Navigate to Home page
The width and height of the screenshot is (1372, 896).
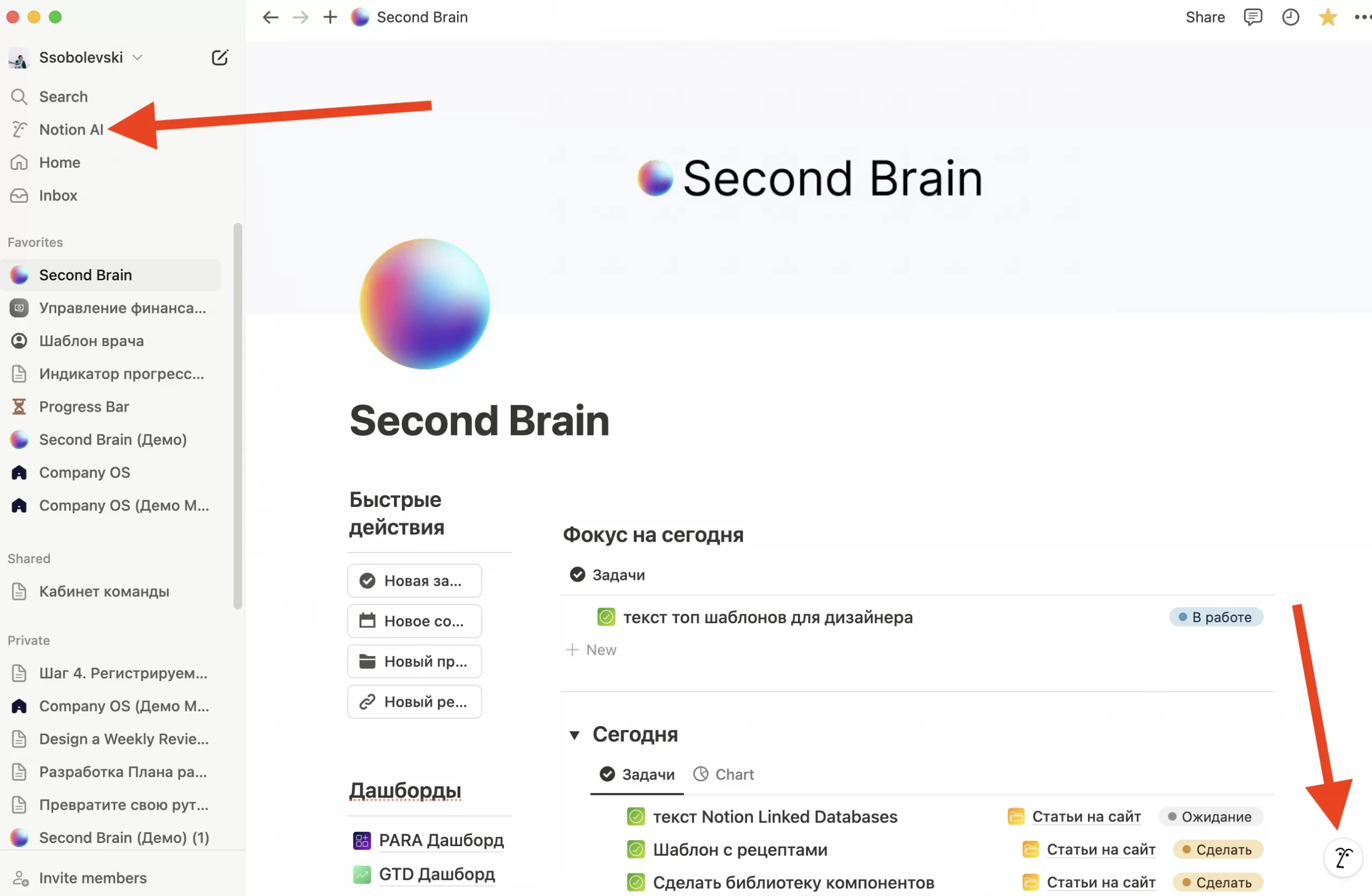pyautogui.click(x=60, y=162)
